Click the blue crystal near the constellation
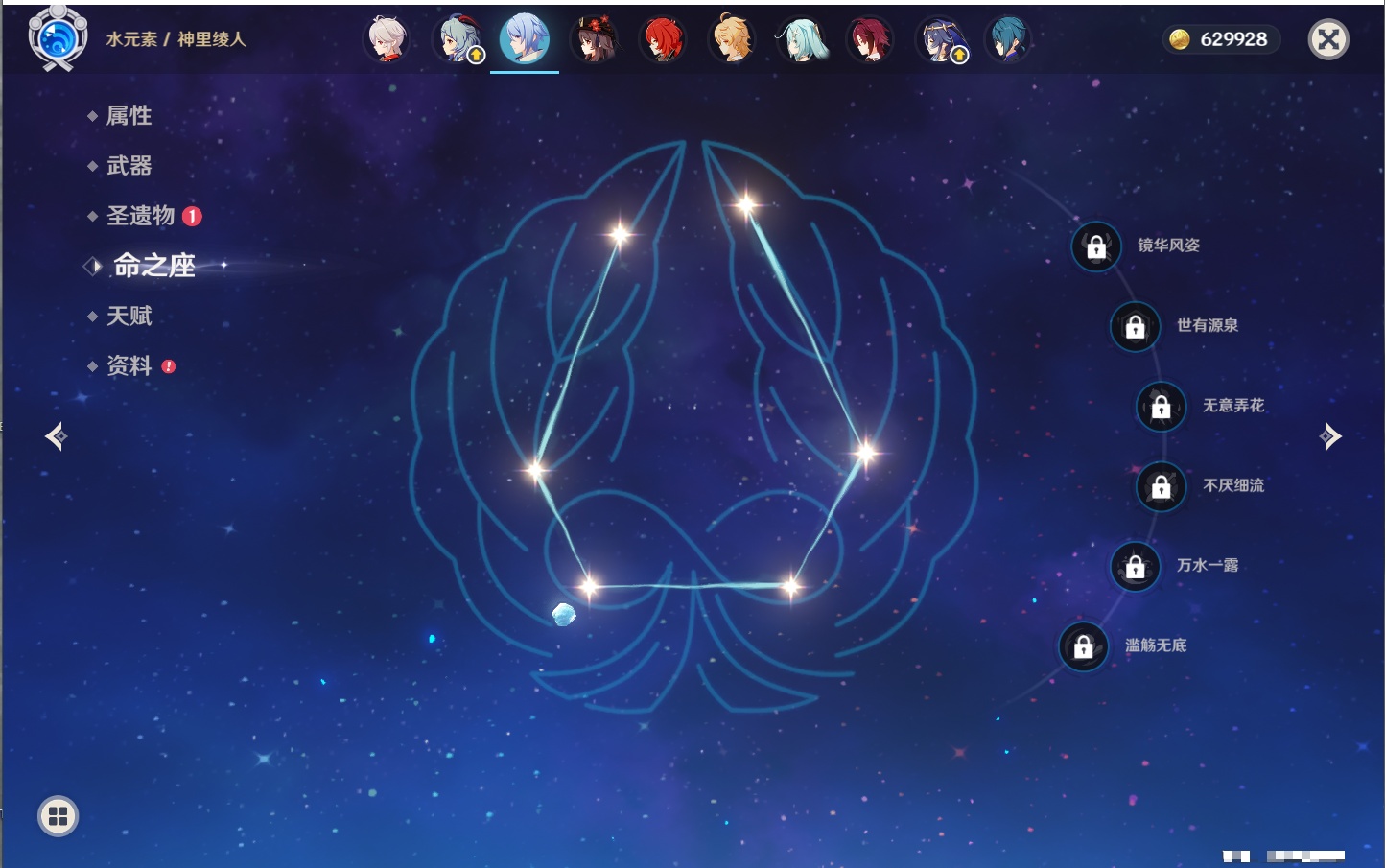The image size is (1385, 868). click(x=564, y=614)
